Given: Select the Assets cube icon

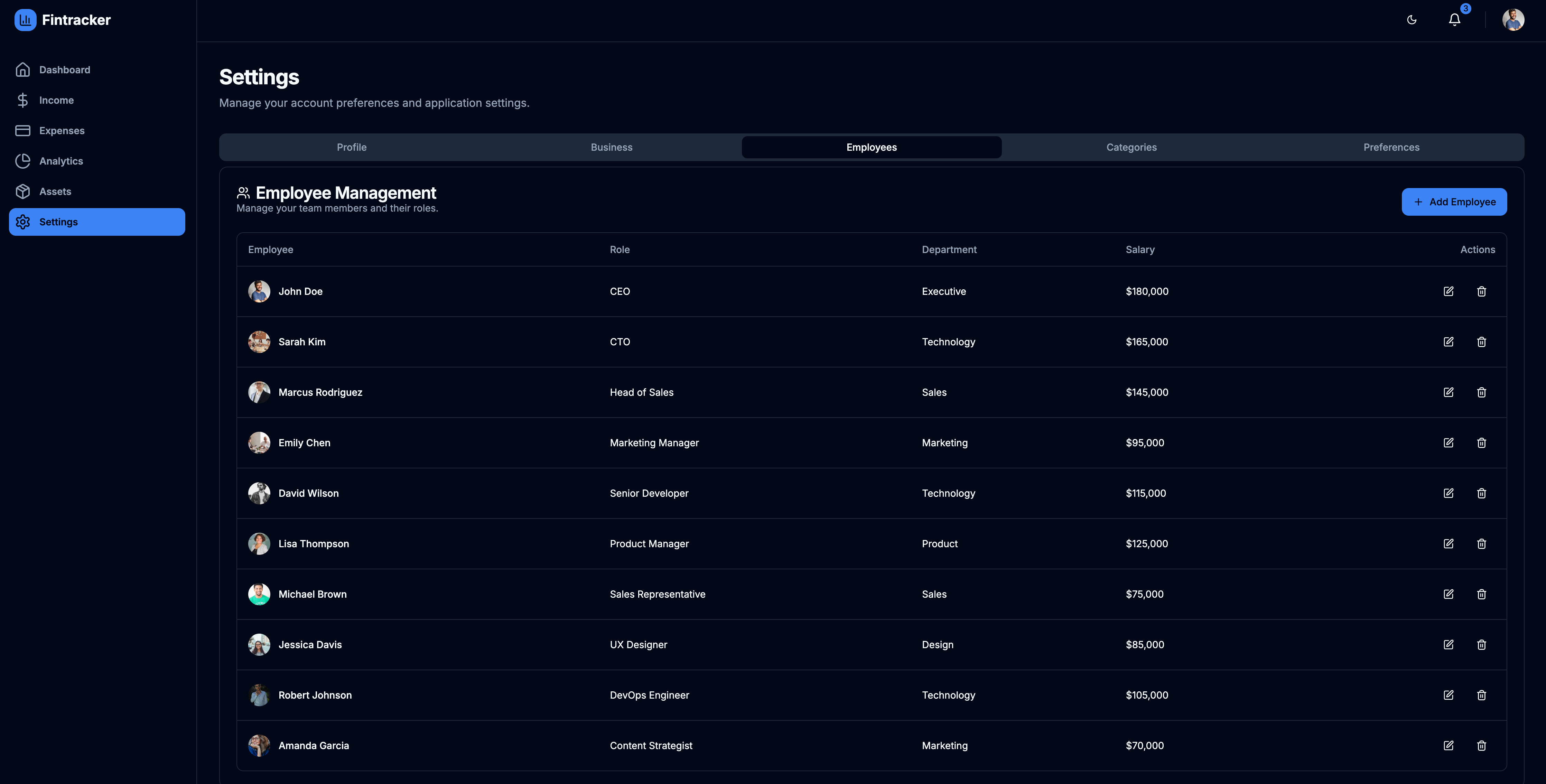Looking at the screenshot, I should [23, 191].
